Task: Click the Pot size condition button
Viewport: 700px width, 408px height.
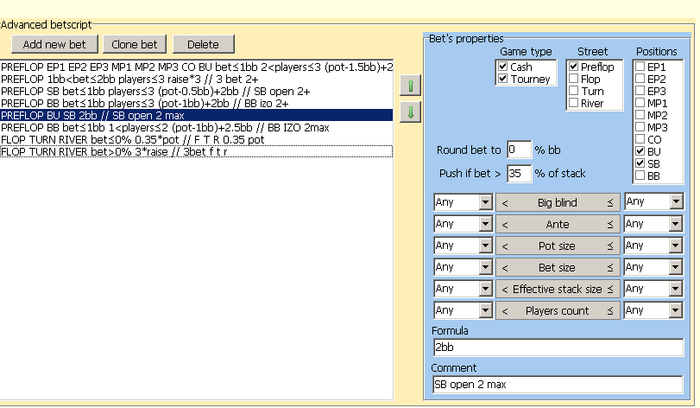Action: 558,246
